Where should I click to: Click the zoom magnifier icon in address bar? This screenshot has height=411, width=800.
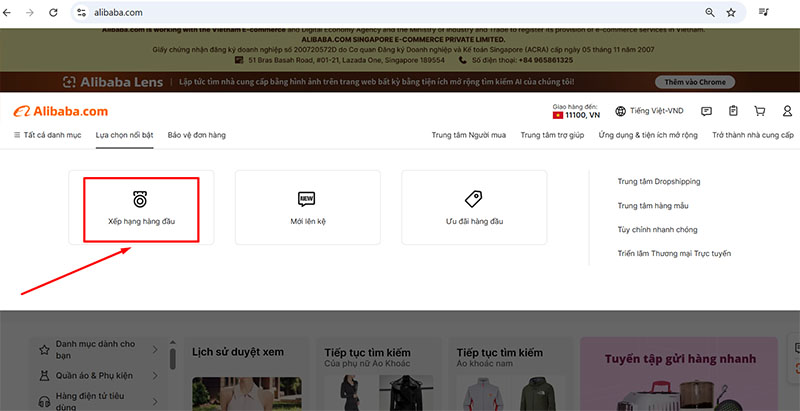[710, 13]
